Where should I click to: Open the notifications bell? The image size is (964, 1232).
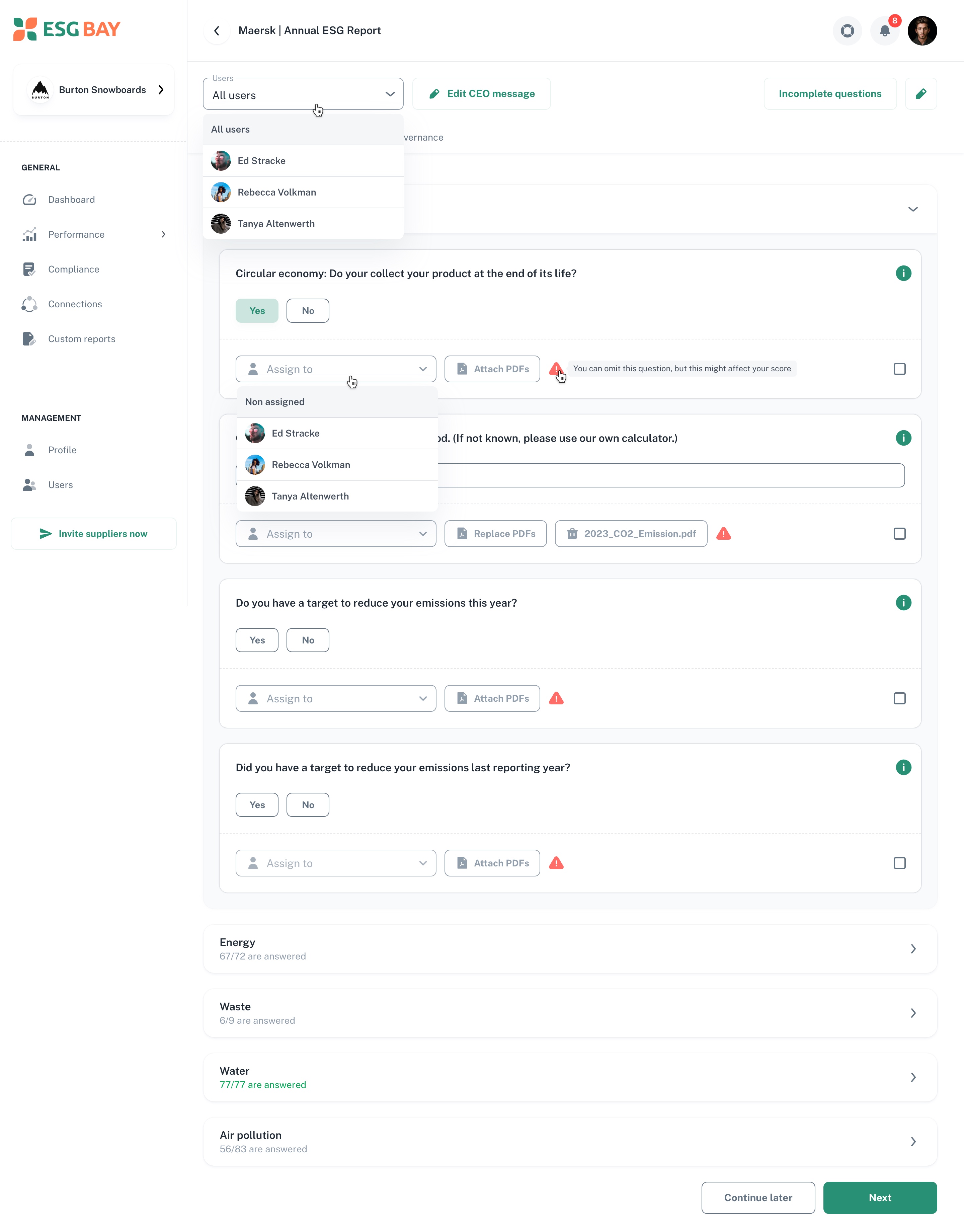coord(884,30)
